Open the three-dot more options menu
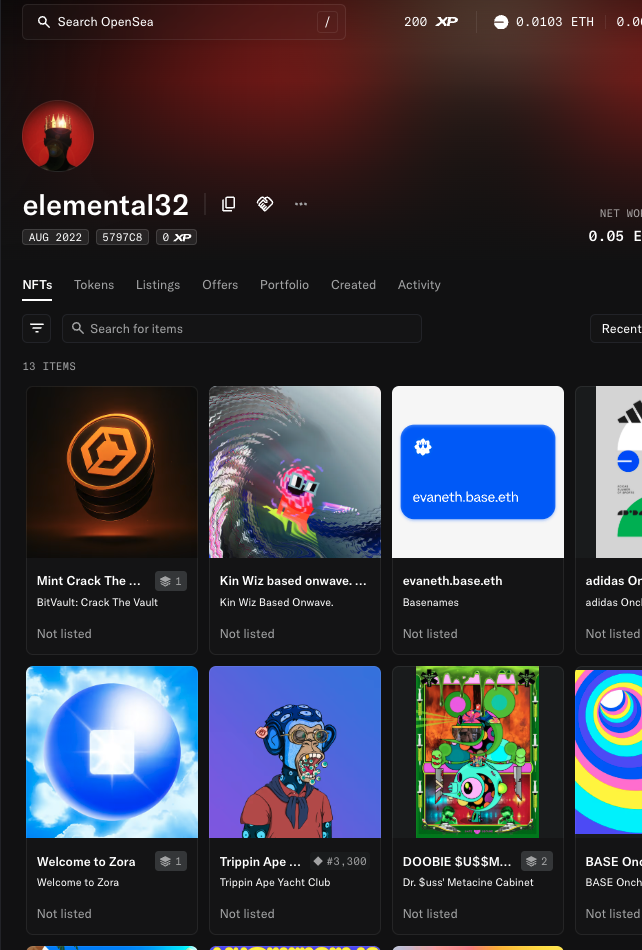The width and height of the screenshot is (642, 950). point(301,204)
